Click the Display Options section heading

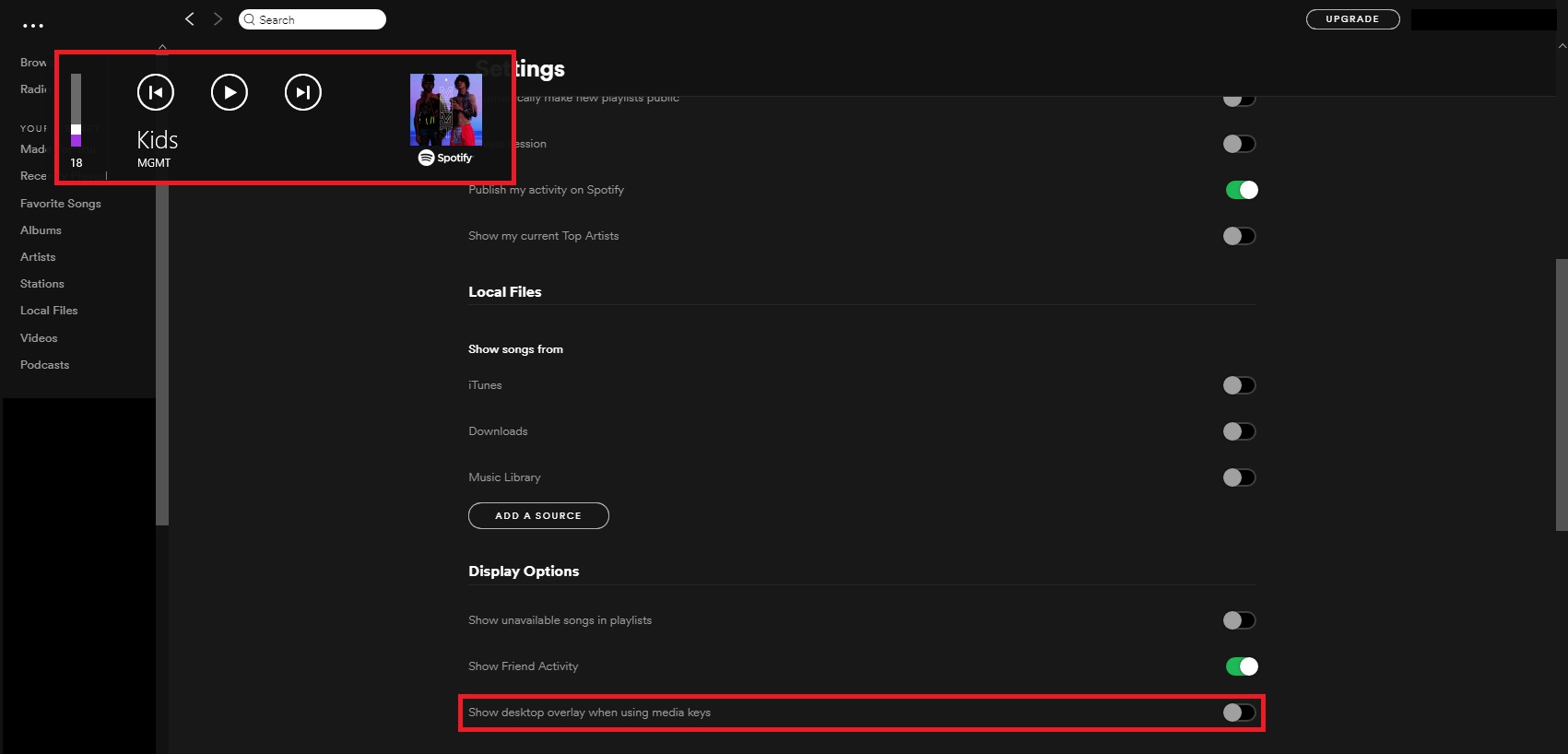pyautogui.click(x=524, y=571)
